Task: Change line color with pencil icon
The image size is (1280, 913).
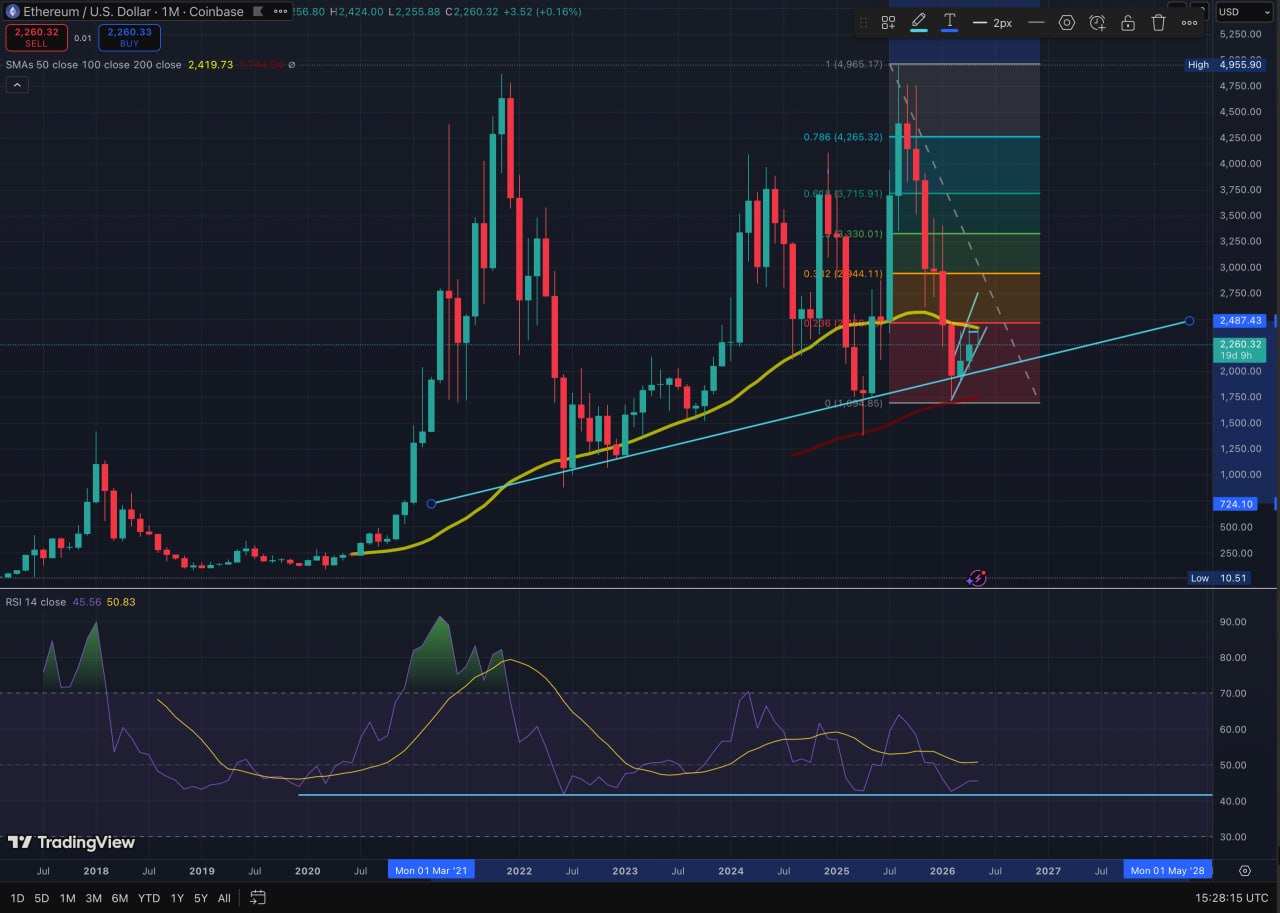Action: (x=919, y=22)
